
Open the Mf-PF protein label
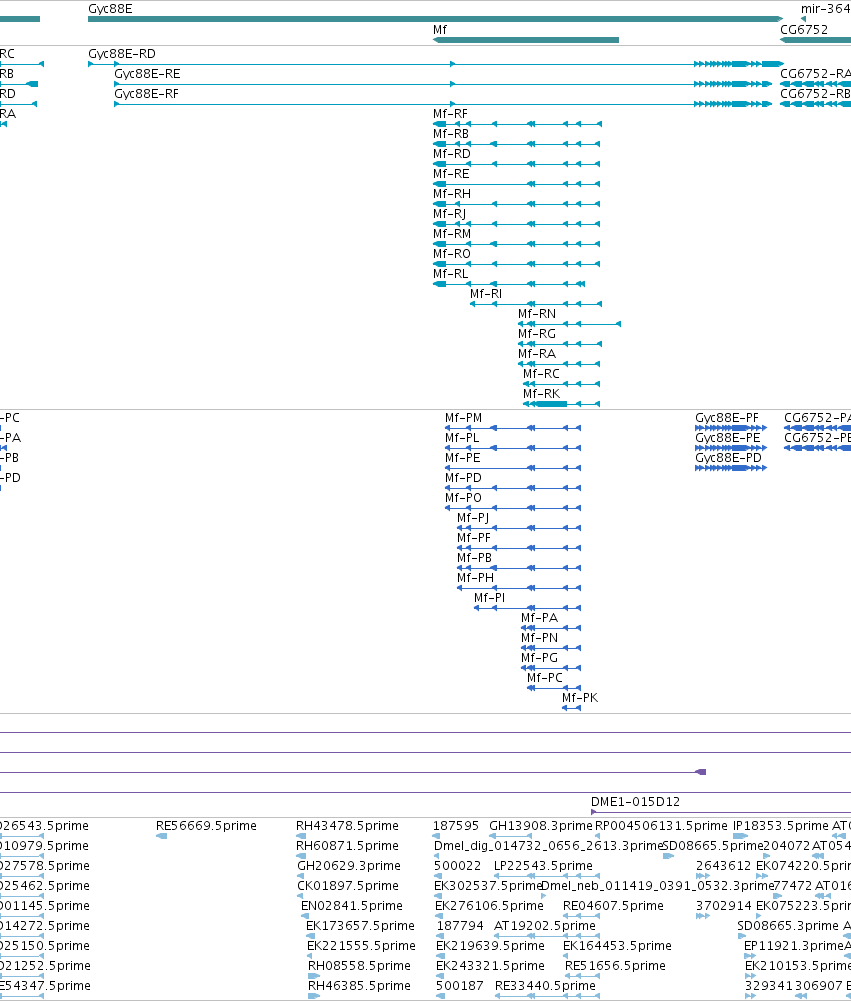click(474, 538)
